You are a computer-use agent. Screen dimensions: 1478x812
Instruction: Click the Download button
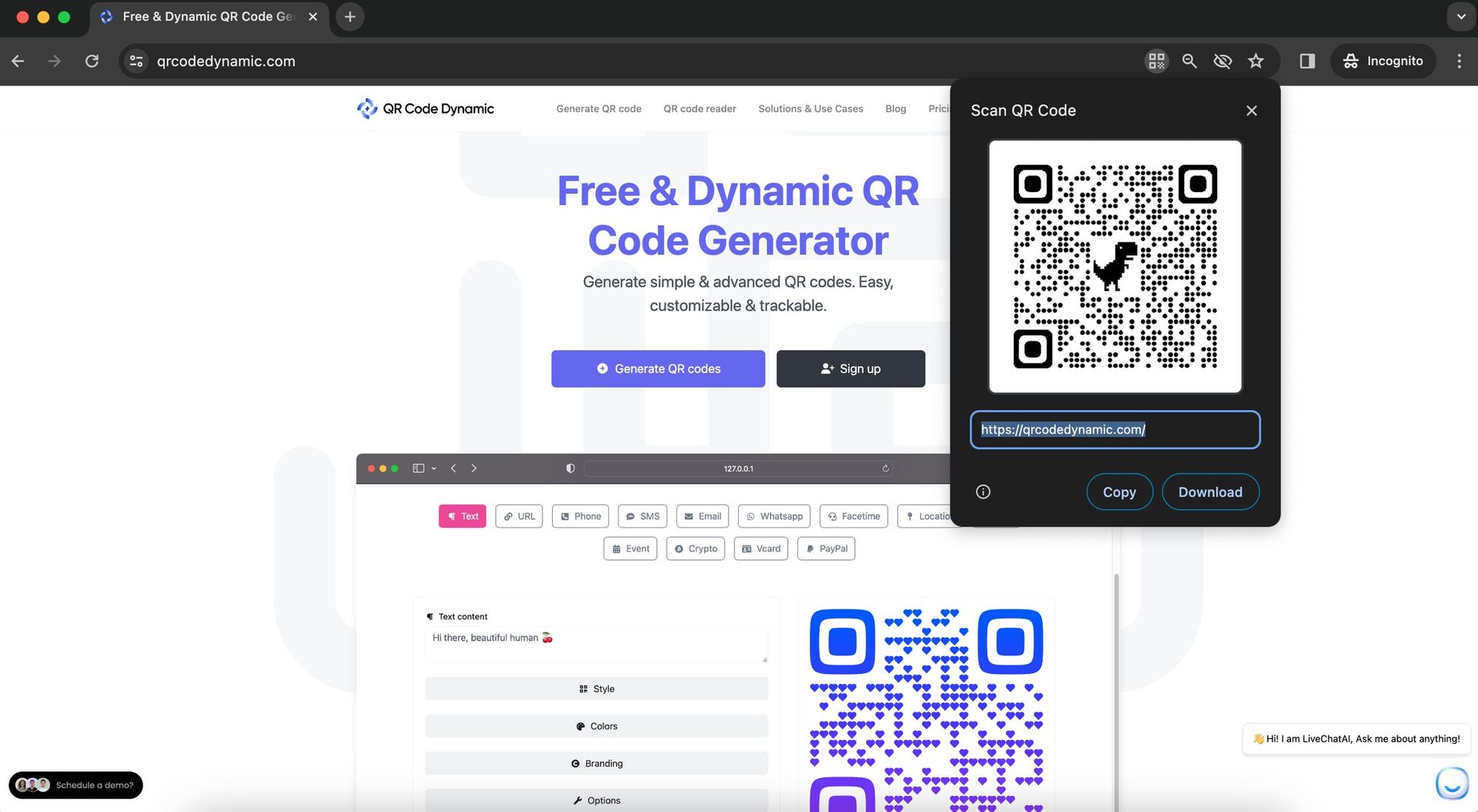[x=1210, y=491]
